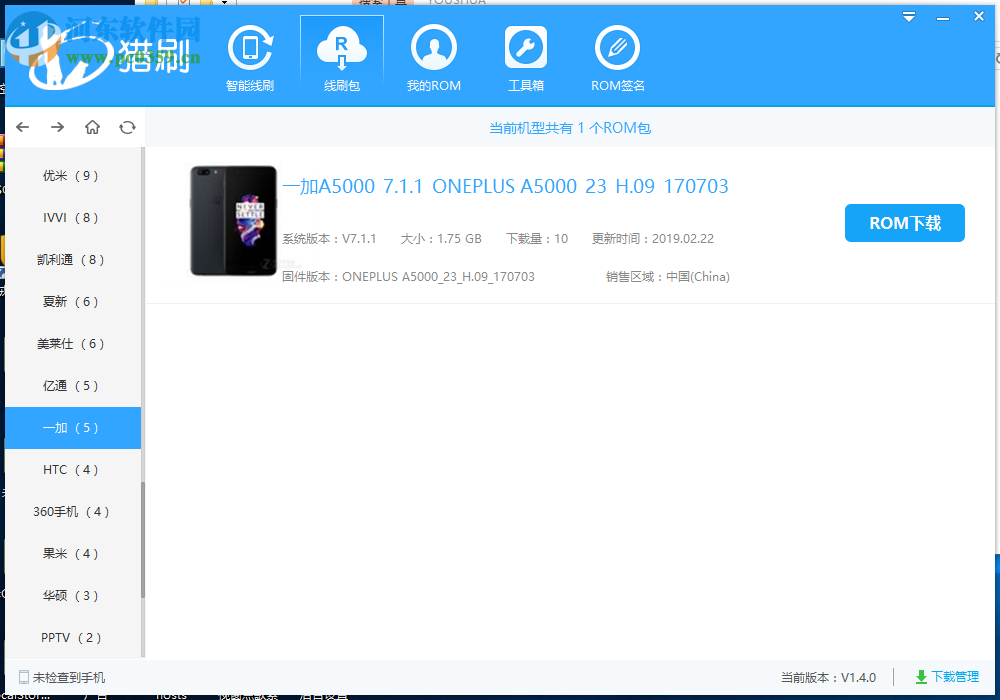1000x700 pixels.
Task: Select brand PPTV (2)
Action: click(x=73, y=638)
